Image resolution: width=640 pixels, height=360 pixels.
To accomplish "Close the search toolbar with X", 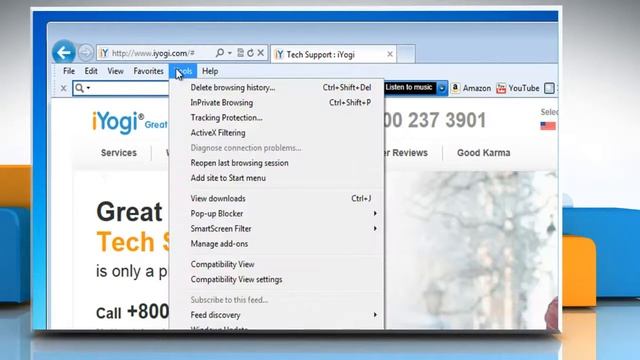I will click(63, 88).
